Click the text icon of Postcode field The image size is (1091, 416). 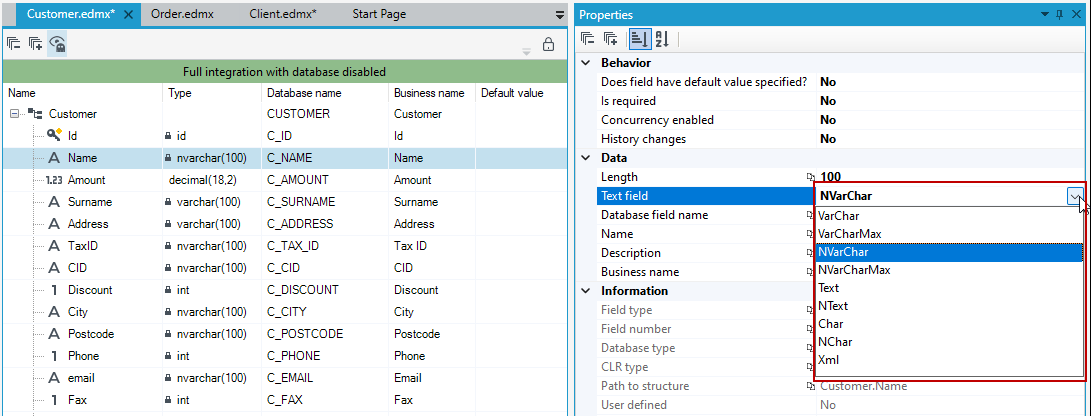(54, 334)
